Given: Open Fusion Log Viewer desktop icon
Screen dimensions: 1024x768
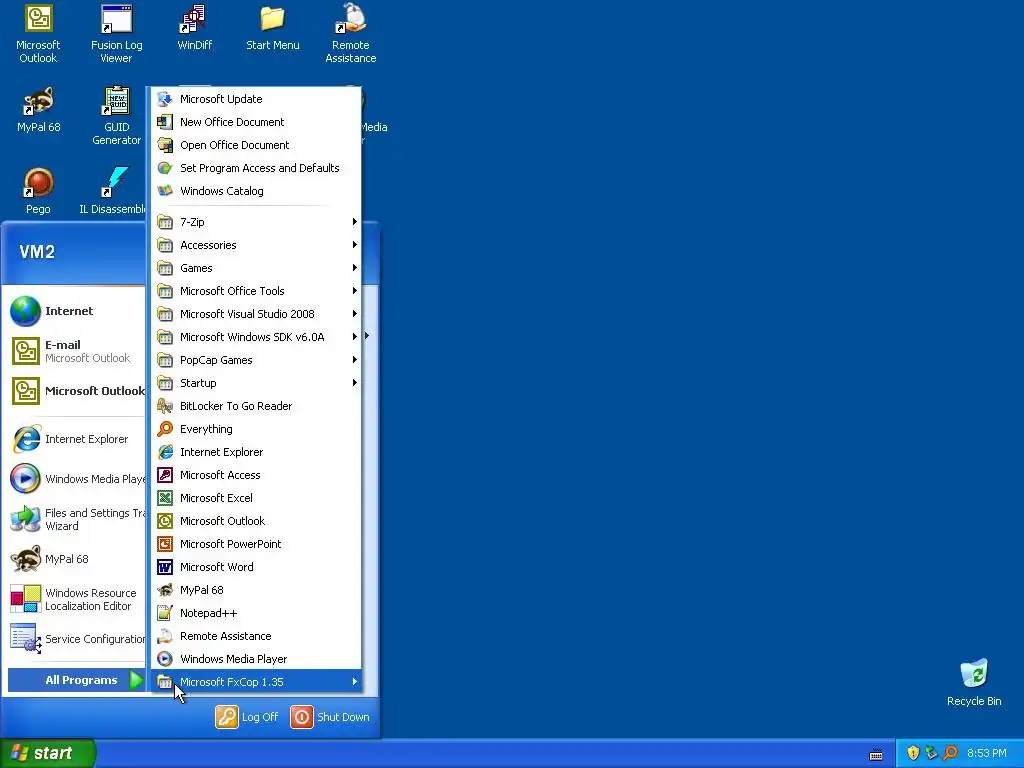Looking at the screenshot, I should (116, 34).
